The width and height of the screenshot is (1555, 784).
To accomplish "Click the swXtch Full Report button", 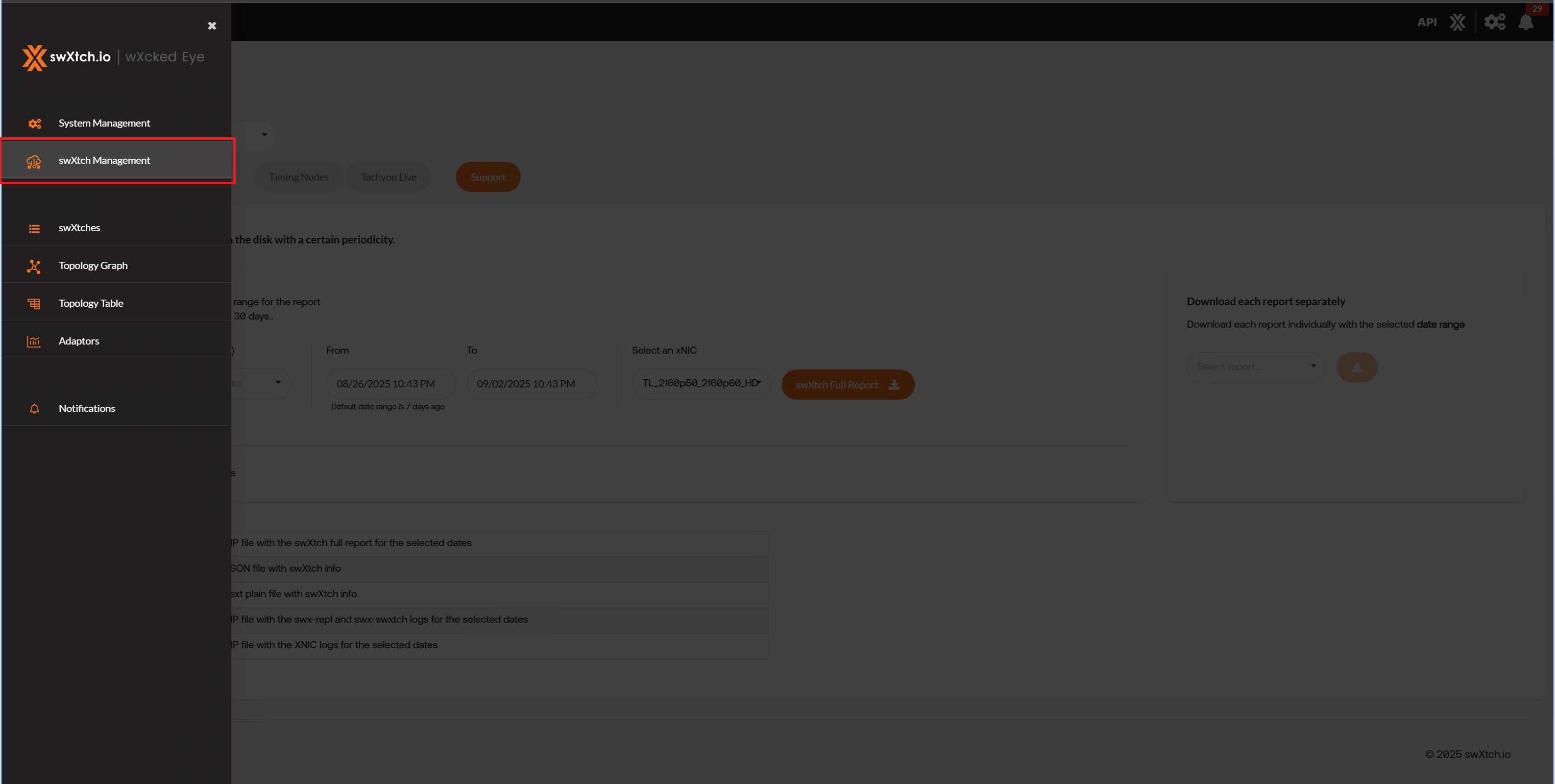I will [847, 385].
